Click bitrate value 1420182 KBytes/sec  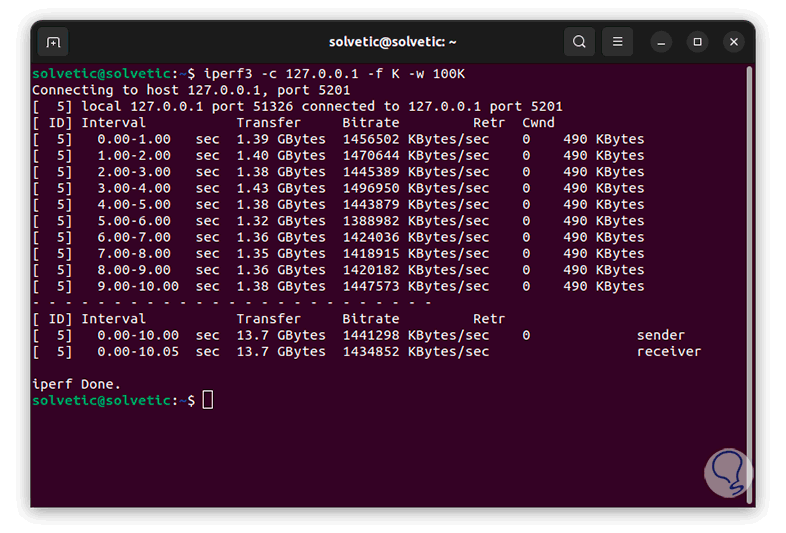click(x=416, y=270)
